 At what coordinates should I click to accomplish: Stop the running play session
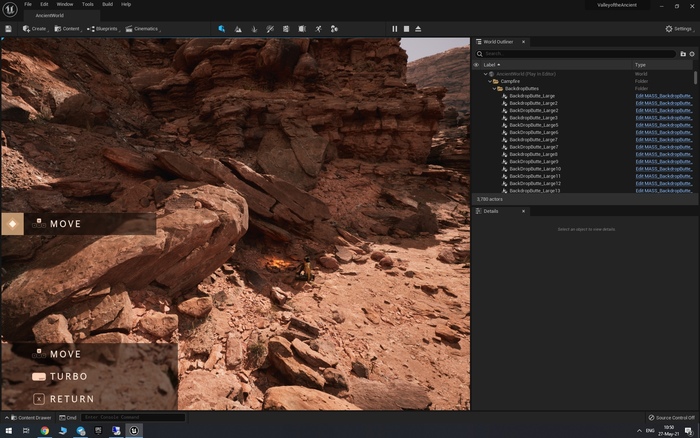tap(406, 29)
